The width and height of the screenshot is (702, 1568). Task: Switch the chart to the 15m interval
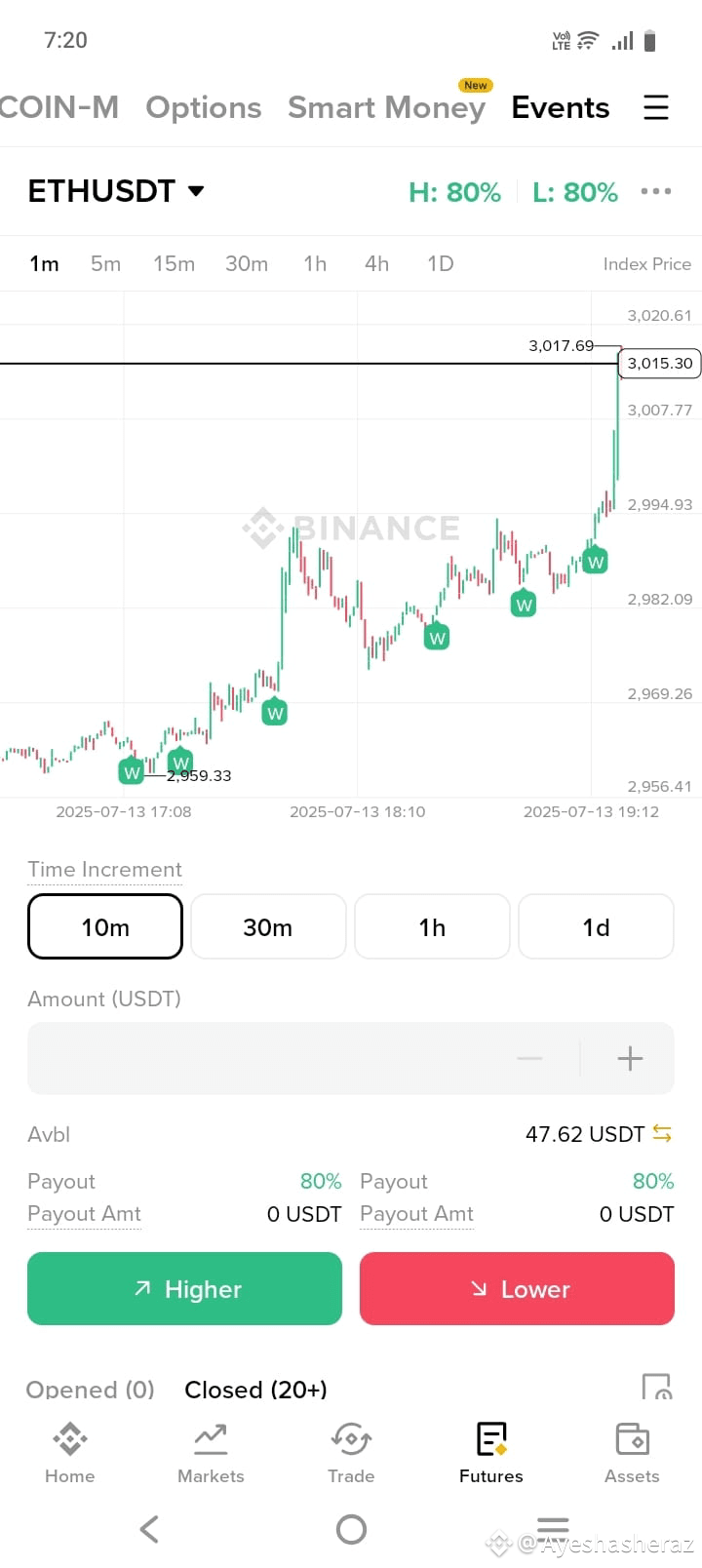click(174, 263)
